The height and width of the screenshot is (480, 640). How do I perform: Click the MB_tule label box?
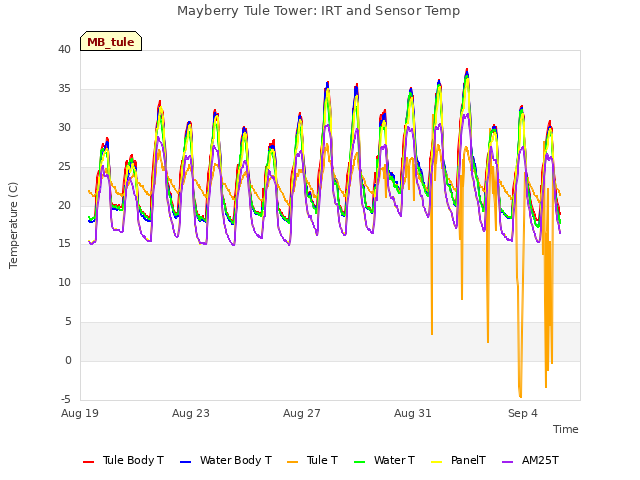[x=111, y=41]
